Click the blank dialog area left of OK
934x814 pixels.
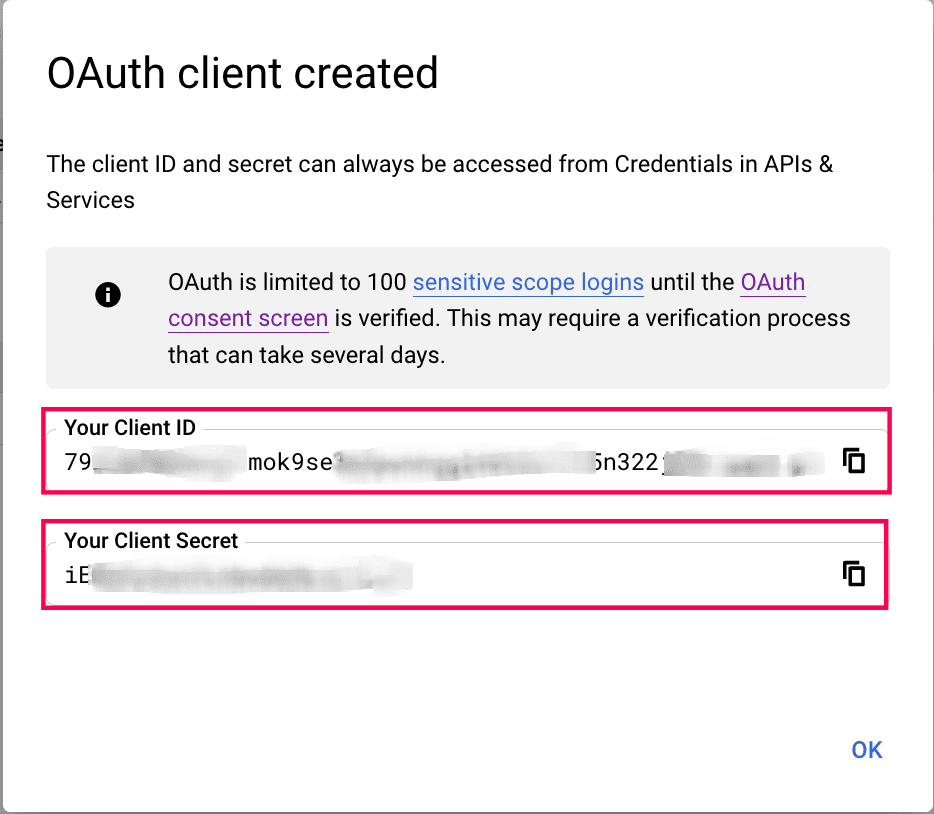(500, 750)
